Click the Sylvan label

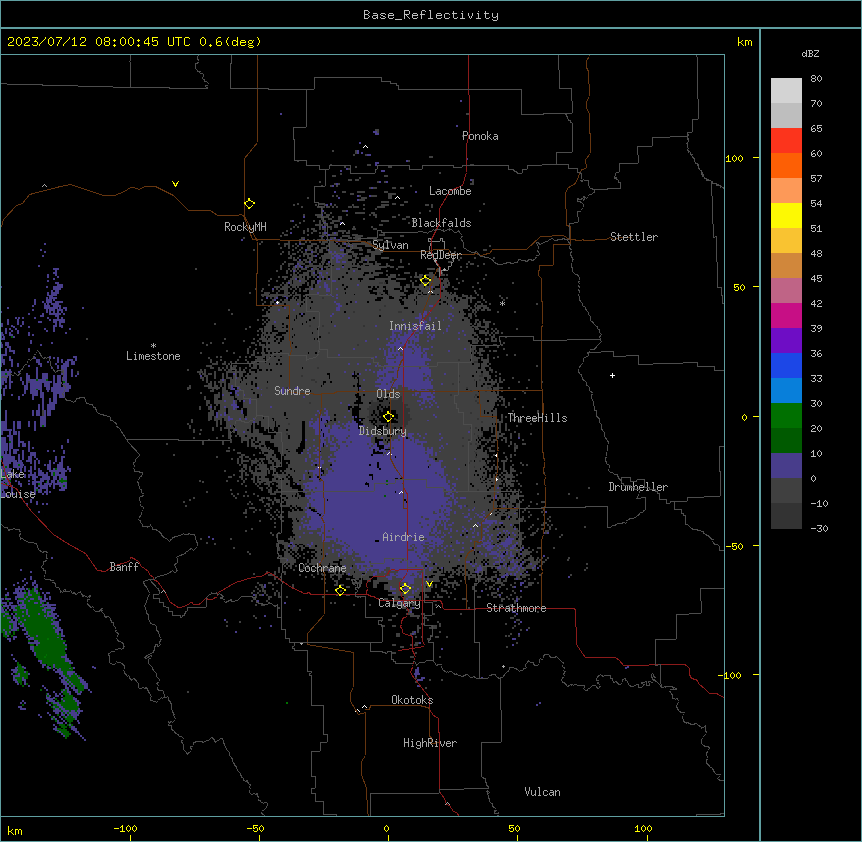click(x=390, y=245)
